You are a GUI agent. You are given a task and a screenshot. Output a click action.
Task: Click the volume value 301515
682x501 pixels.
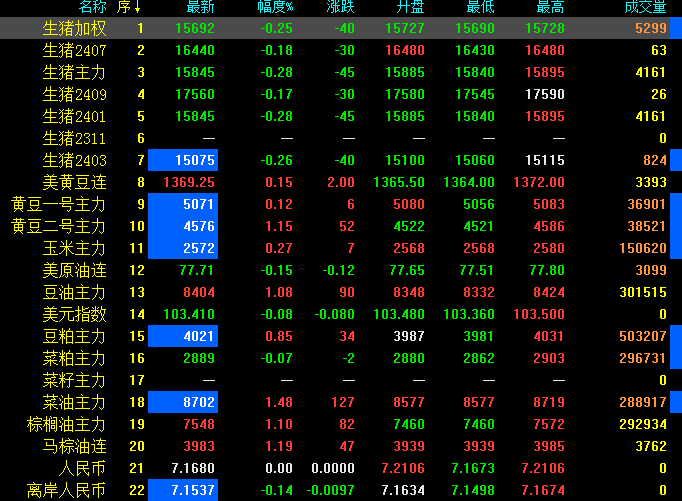(643, 292)
